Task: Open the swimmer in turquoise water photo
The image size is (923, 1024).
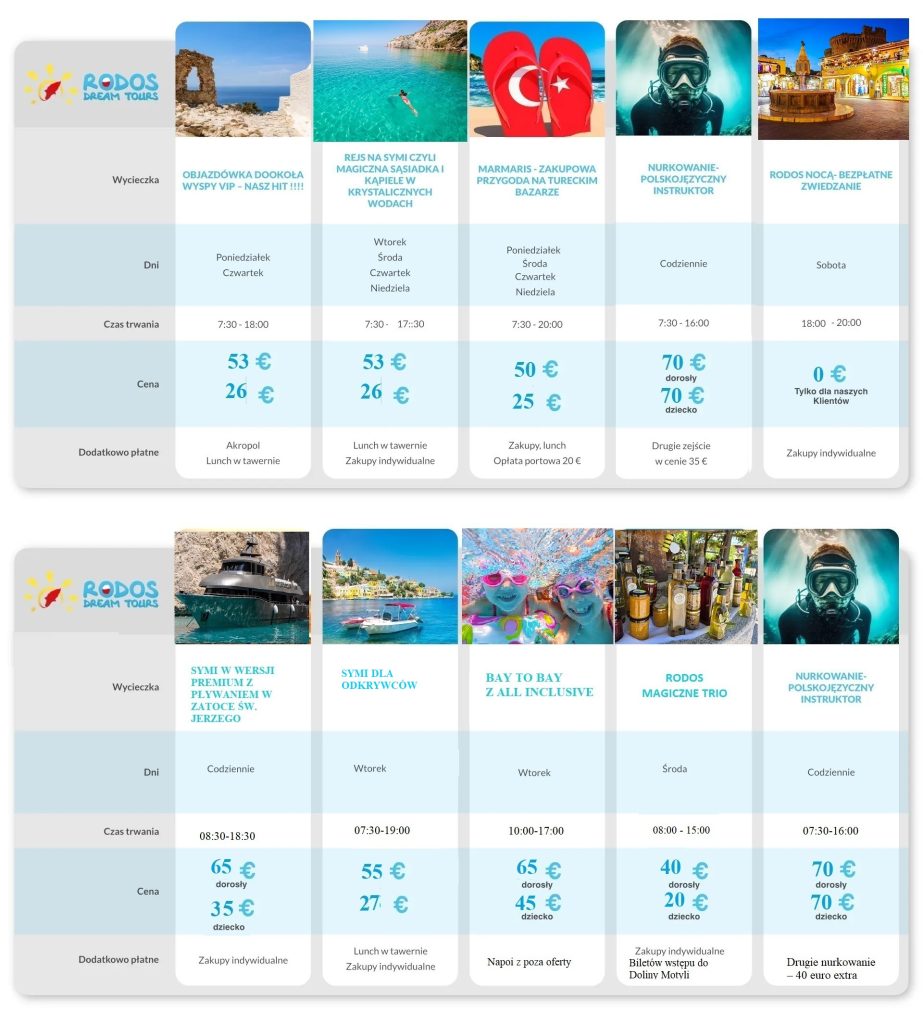Action: coord(390,82)
